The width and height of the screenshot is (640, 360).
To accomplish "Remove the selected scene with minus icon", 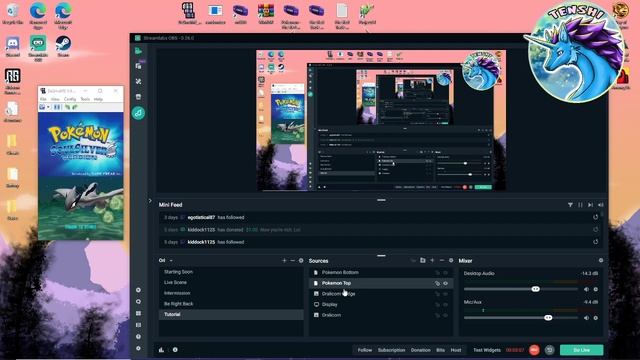I will [292, 260].
